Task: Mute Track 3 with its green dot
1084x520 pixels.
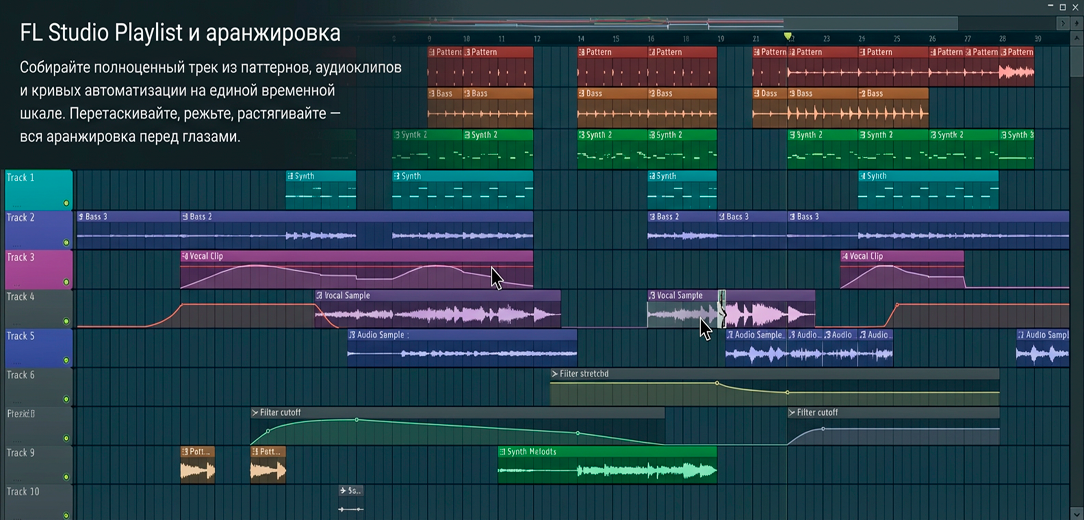Action: 66,282
